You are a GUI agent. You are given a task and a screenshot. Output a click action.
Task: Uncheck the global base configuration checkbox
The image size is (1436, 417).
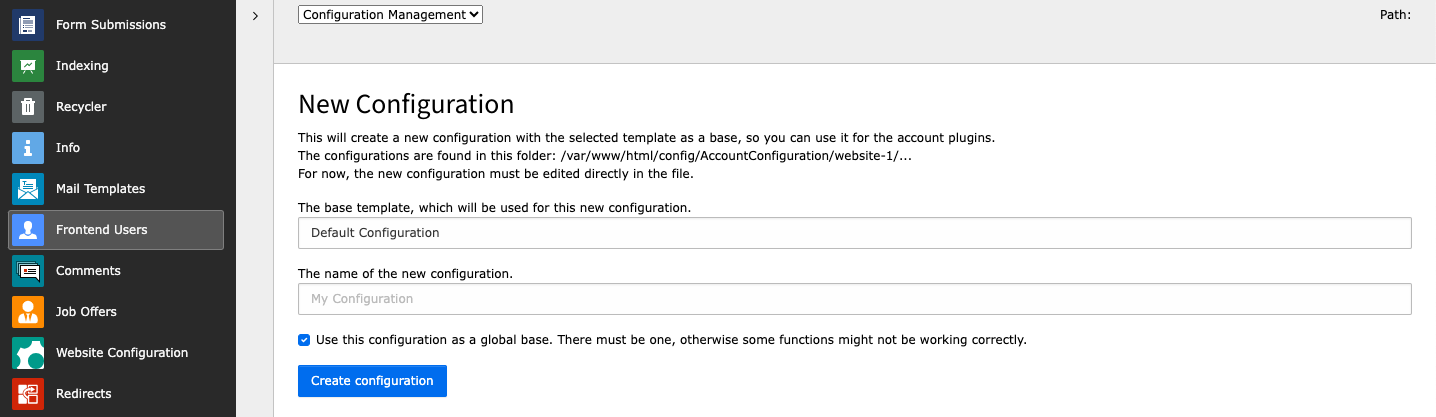[304, 340]
